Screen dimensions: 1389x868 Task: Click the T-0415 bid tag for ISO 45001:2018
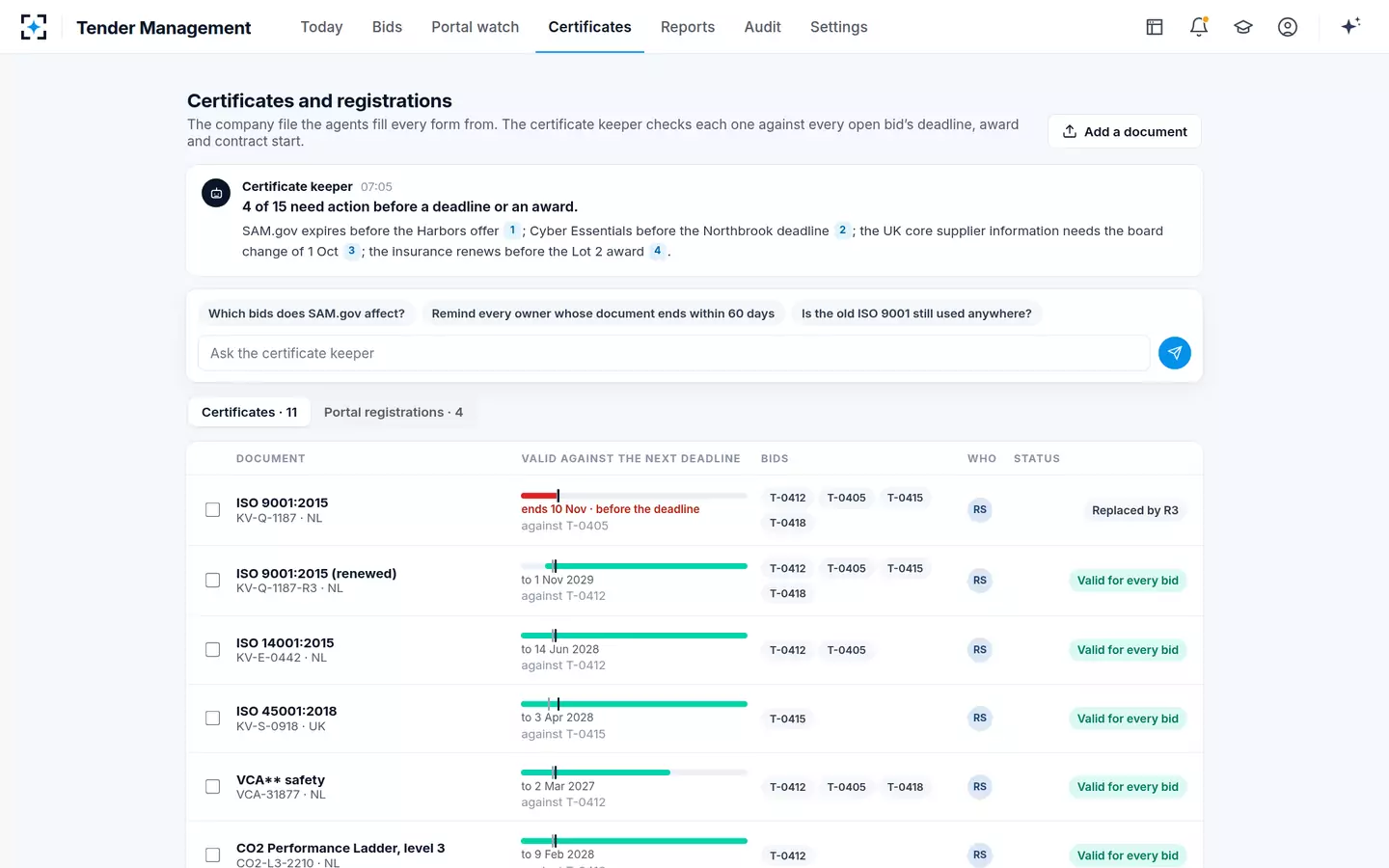[788, 719]
